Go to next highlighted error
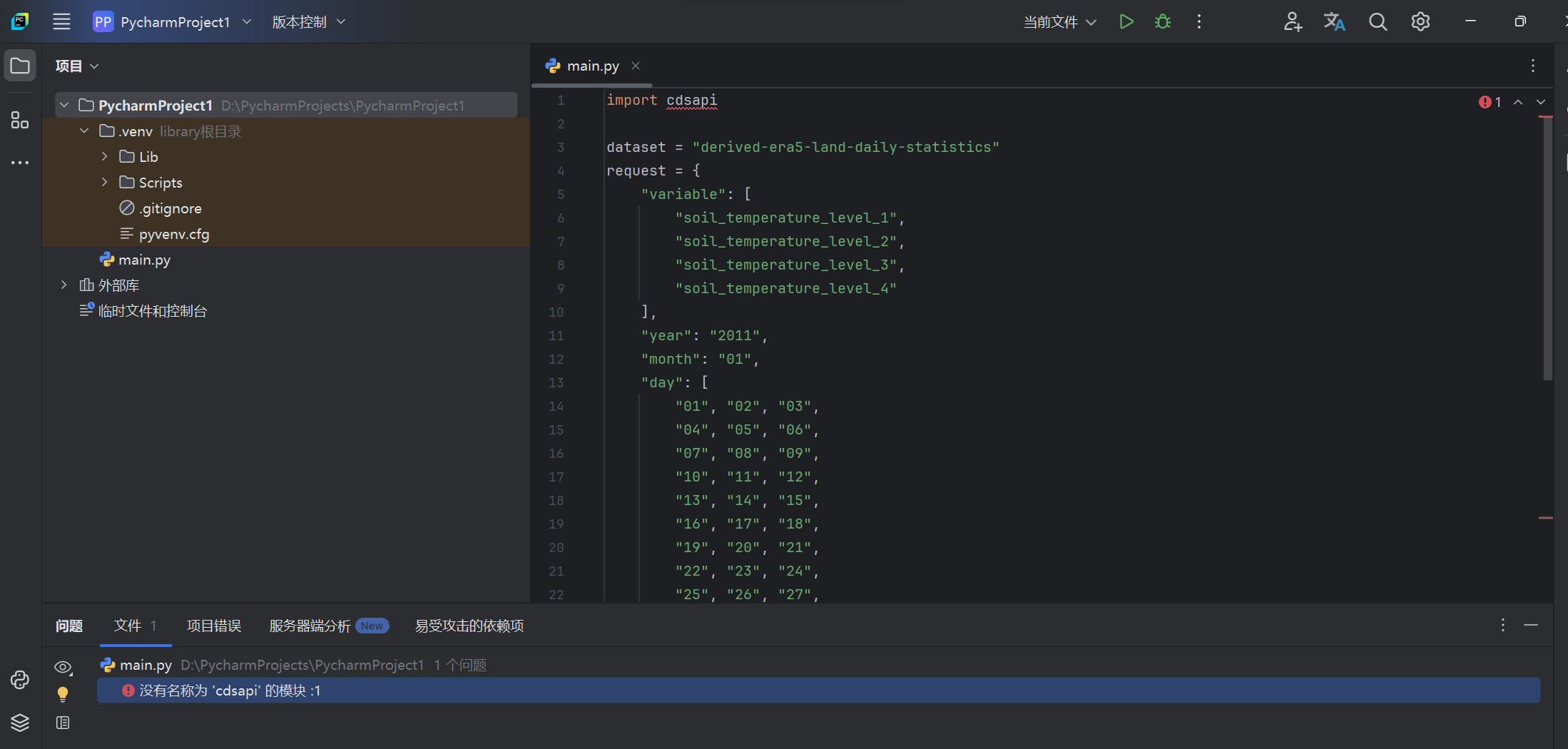1568x749 pixels. [x=1541, y=102]
